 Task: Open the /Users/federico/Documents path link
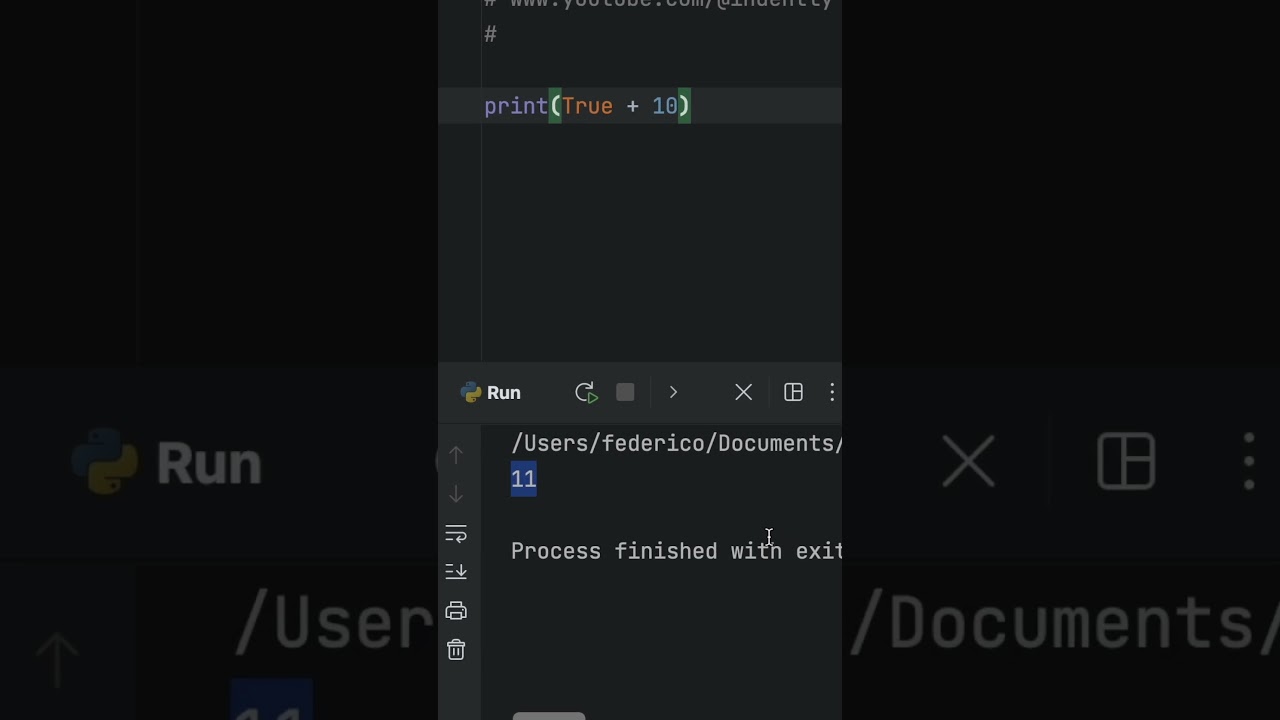pos(677,444)
